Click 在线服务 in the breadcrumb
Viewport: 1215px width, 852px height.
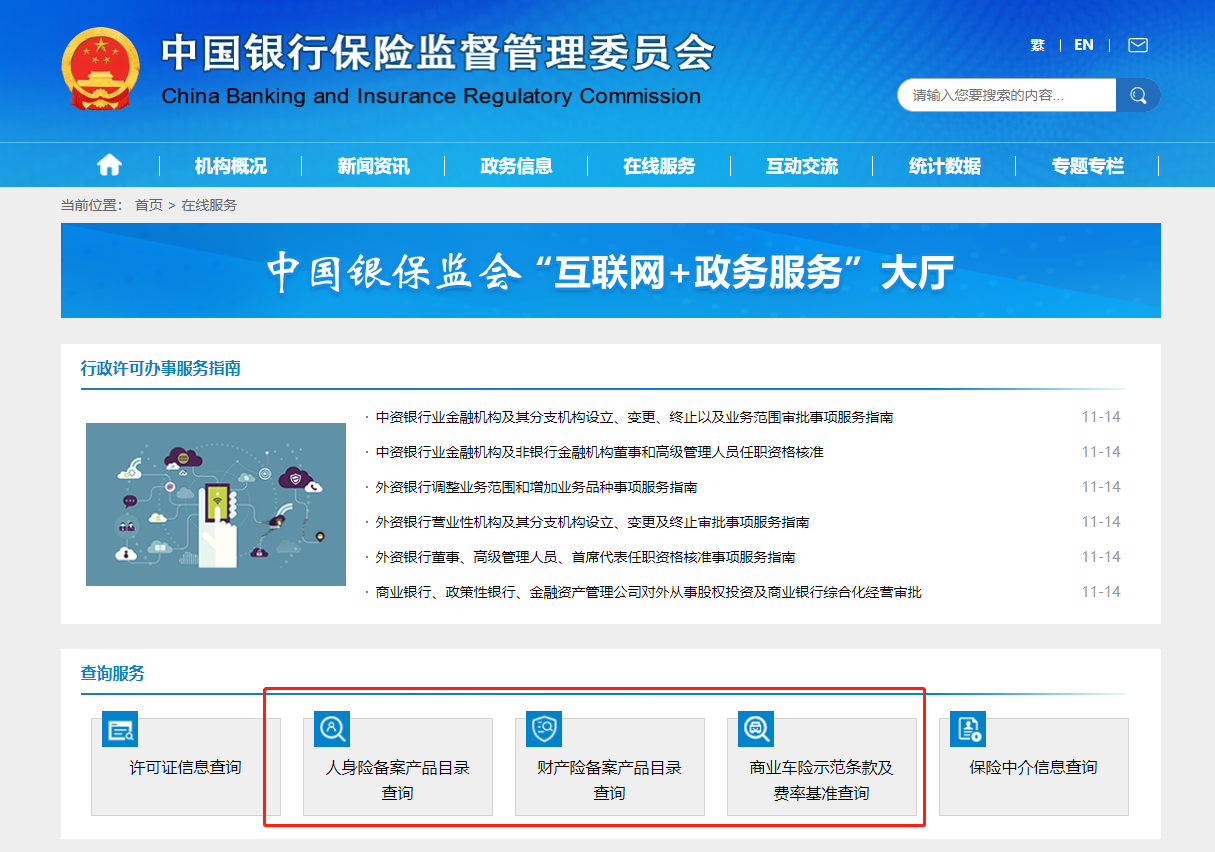click(x=209, y=205)
